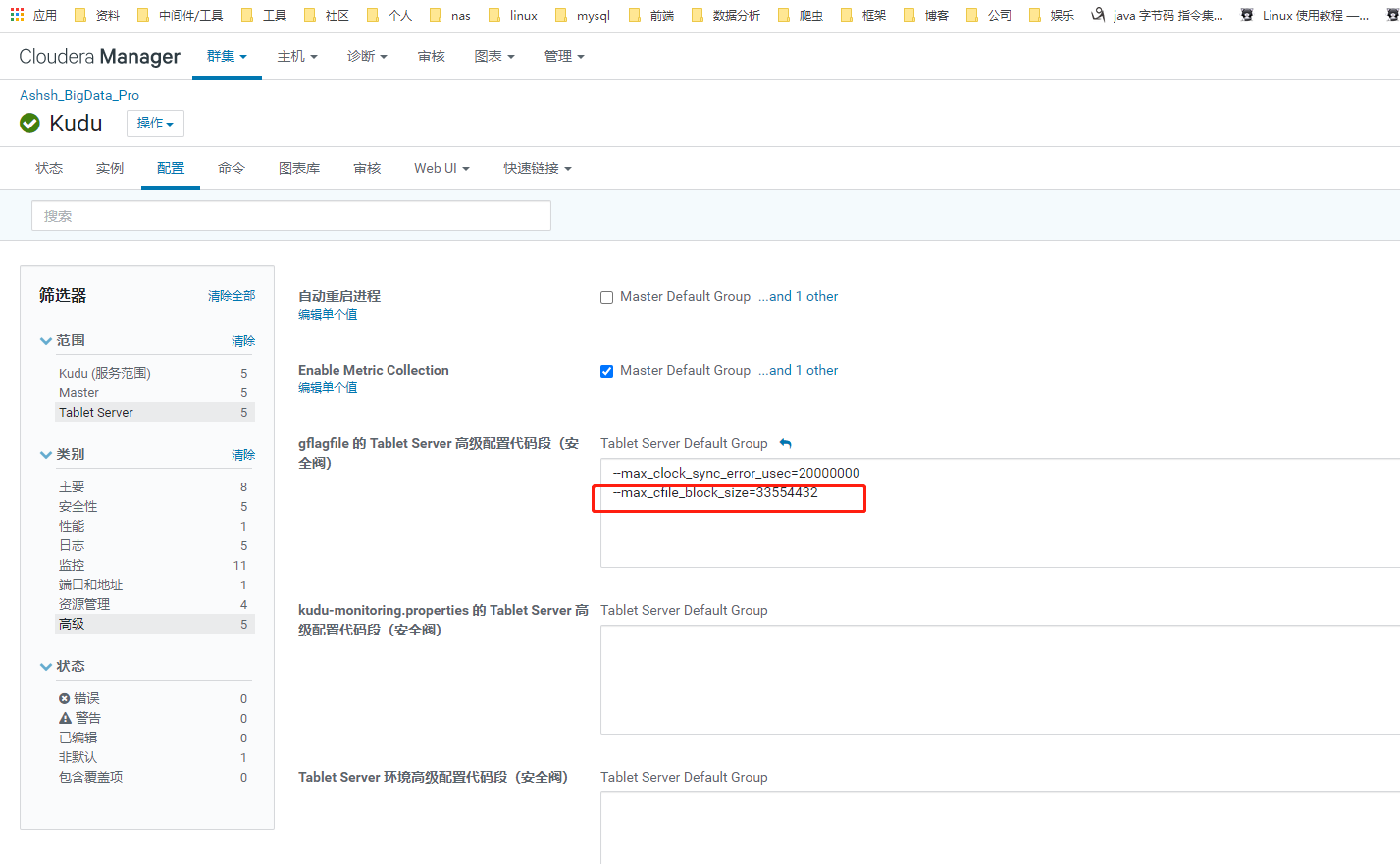Filter by Master scope
The width and height of the screenshot is (1400, 864).
coord(155,392)
